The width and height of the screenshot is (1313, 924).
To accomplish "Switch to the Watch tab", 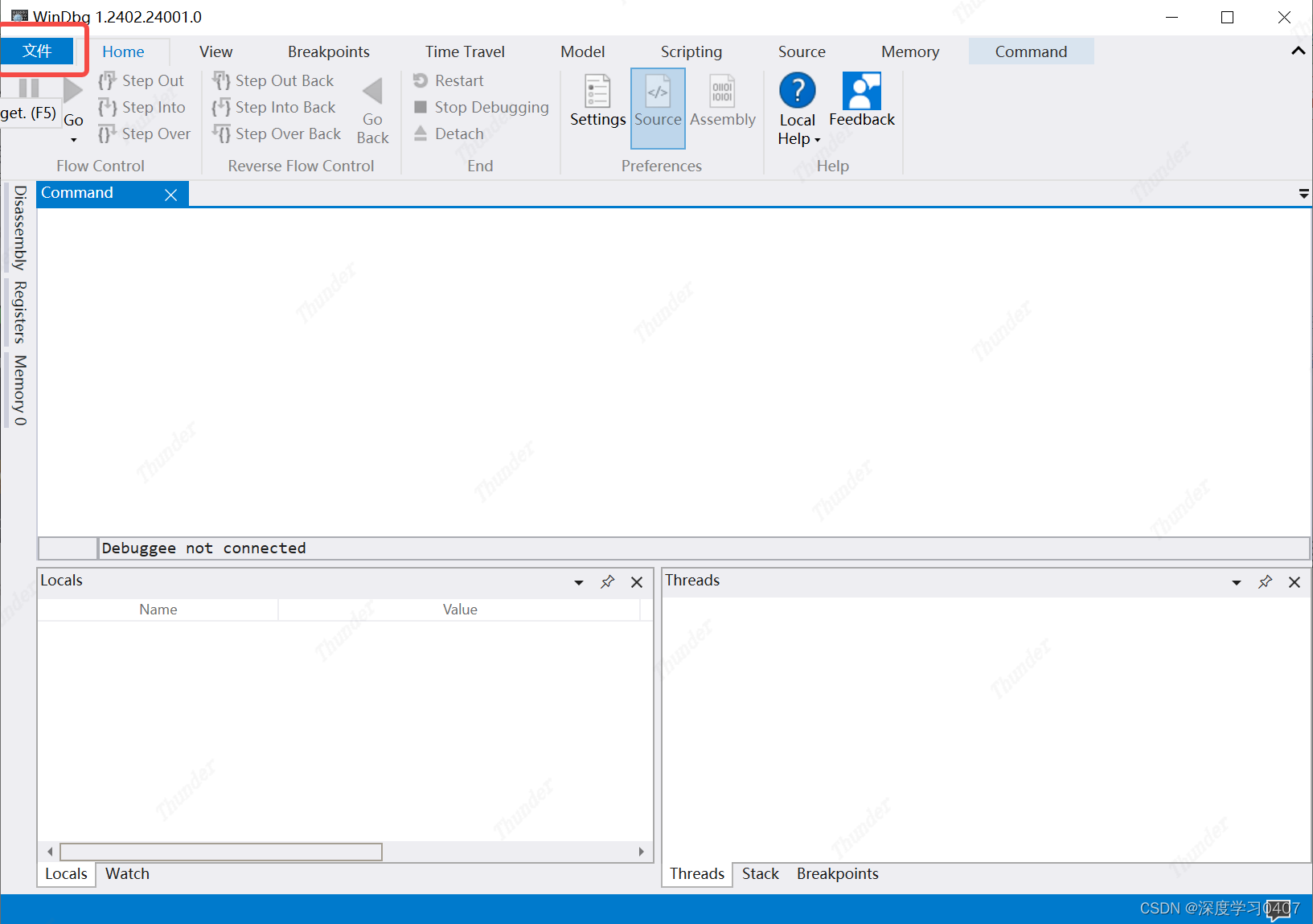I will [127, 874].
